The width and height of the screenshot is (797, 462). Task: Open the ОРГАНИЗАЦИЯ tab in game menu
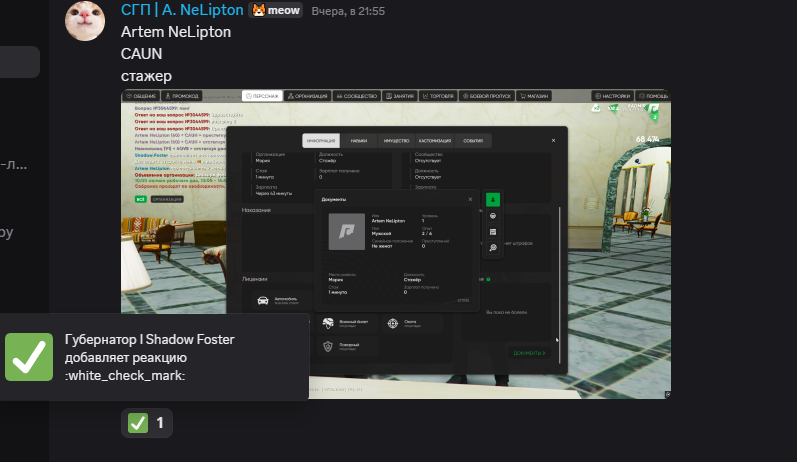[x=309, y=96]
